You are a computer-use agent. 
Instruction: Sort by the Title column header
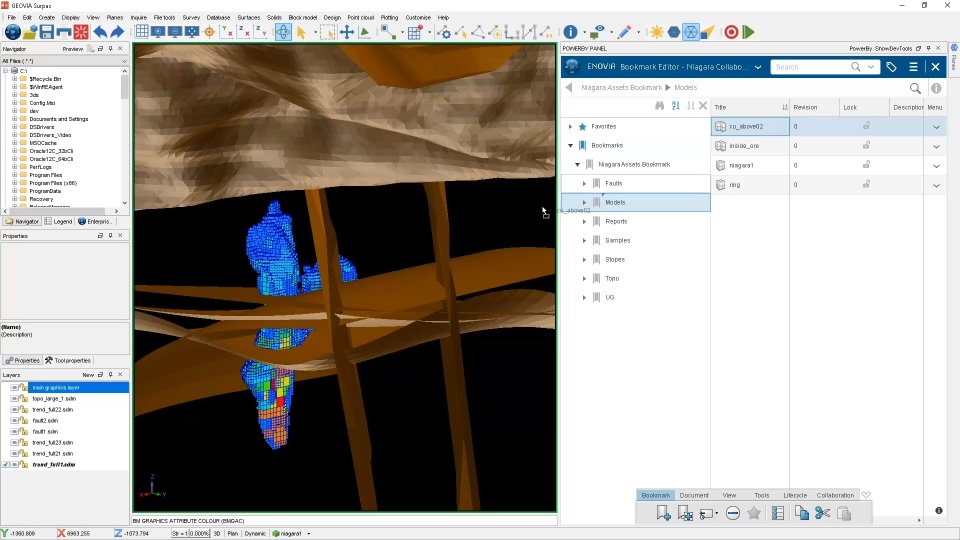[750, 107]
